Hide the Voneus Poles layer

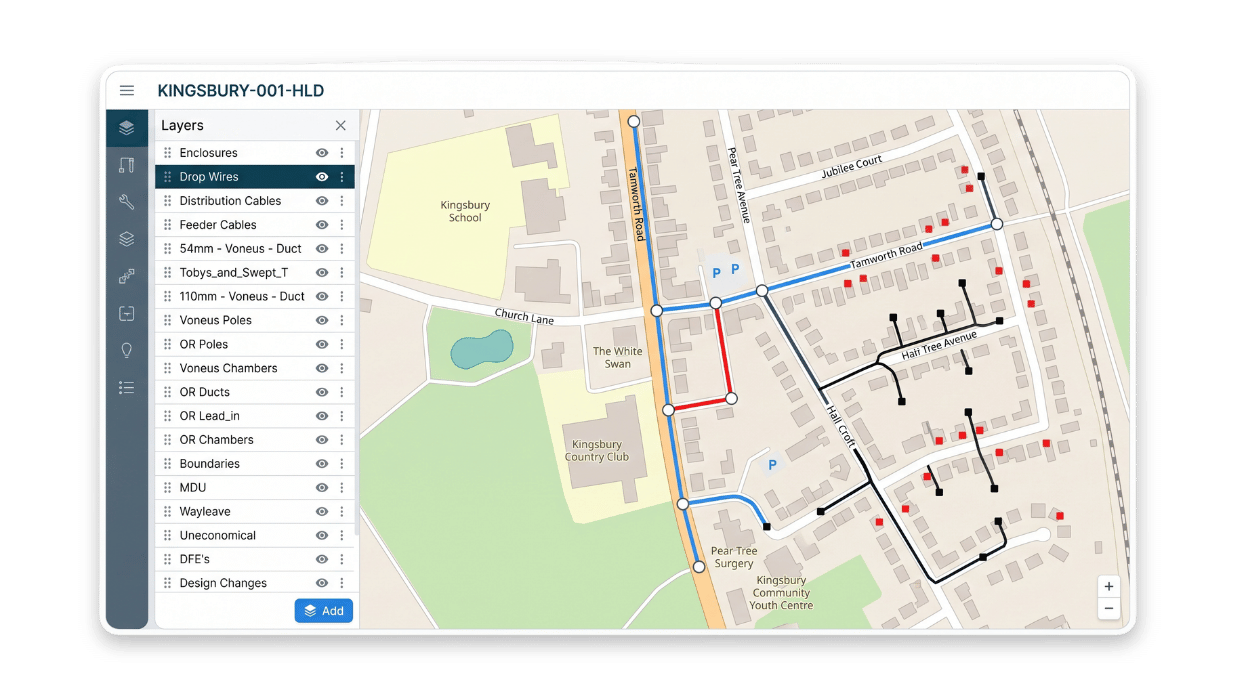(x=322, y=320)
